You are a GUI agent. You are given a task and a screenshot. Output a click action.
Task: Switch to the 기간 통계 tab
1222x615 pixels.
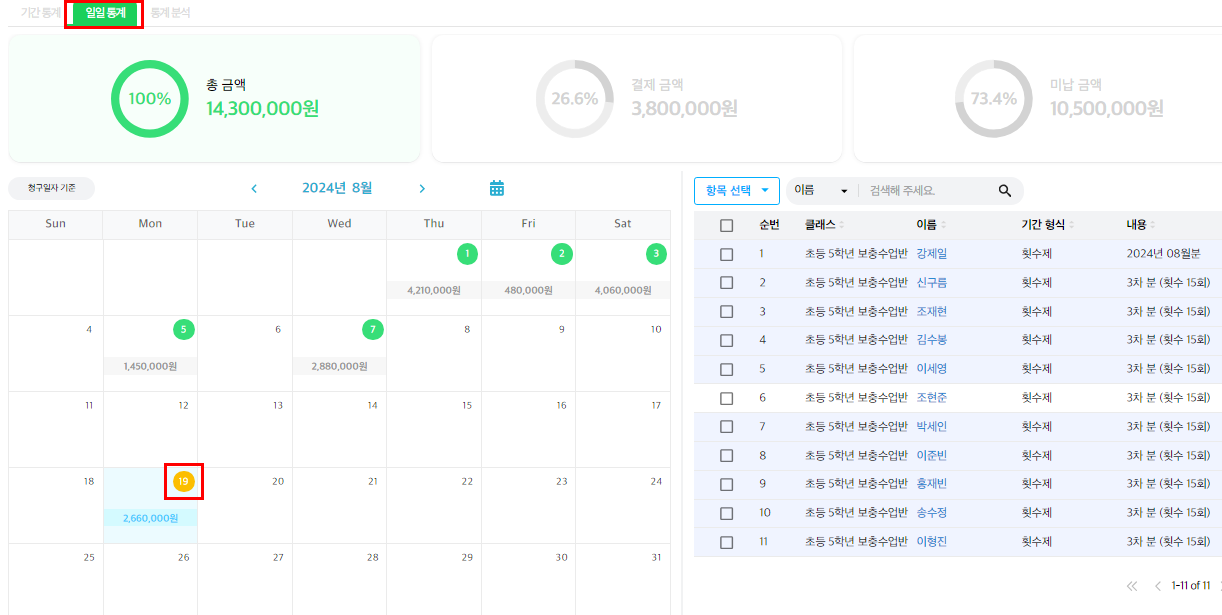click(38, 13)
